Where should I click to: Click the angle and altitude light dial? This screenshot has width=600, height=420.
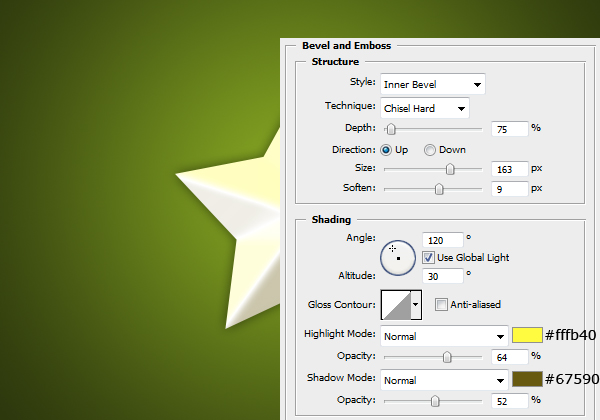tap(398, 258)
